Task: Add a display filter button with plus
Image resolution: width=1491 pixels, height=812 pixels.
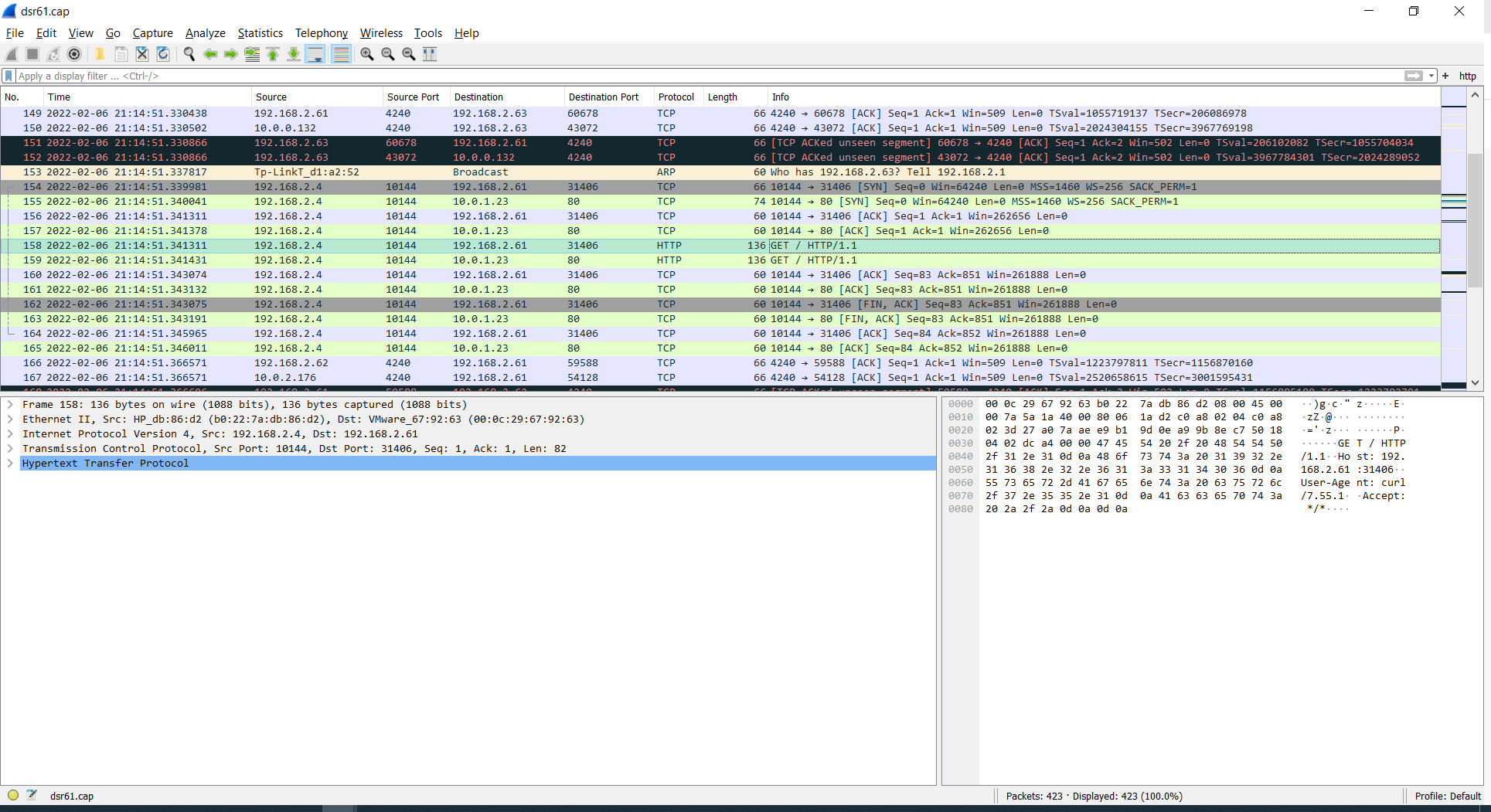Action: pyautogui.click(x=1445, y=76)
